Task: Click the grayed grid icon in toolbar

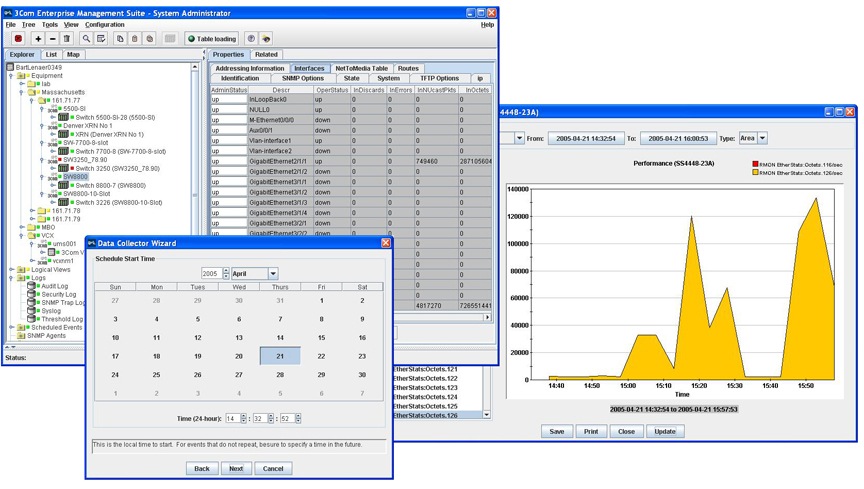Action: click(170, 39)
